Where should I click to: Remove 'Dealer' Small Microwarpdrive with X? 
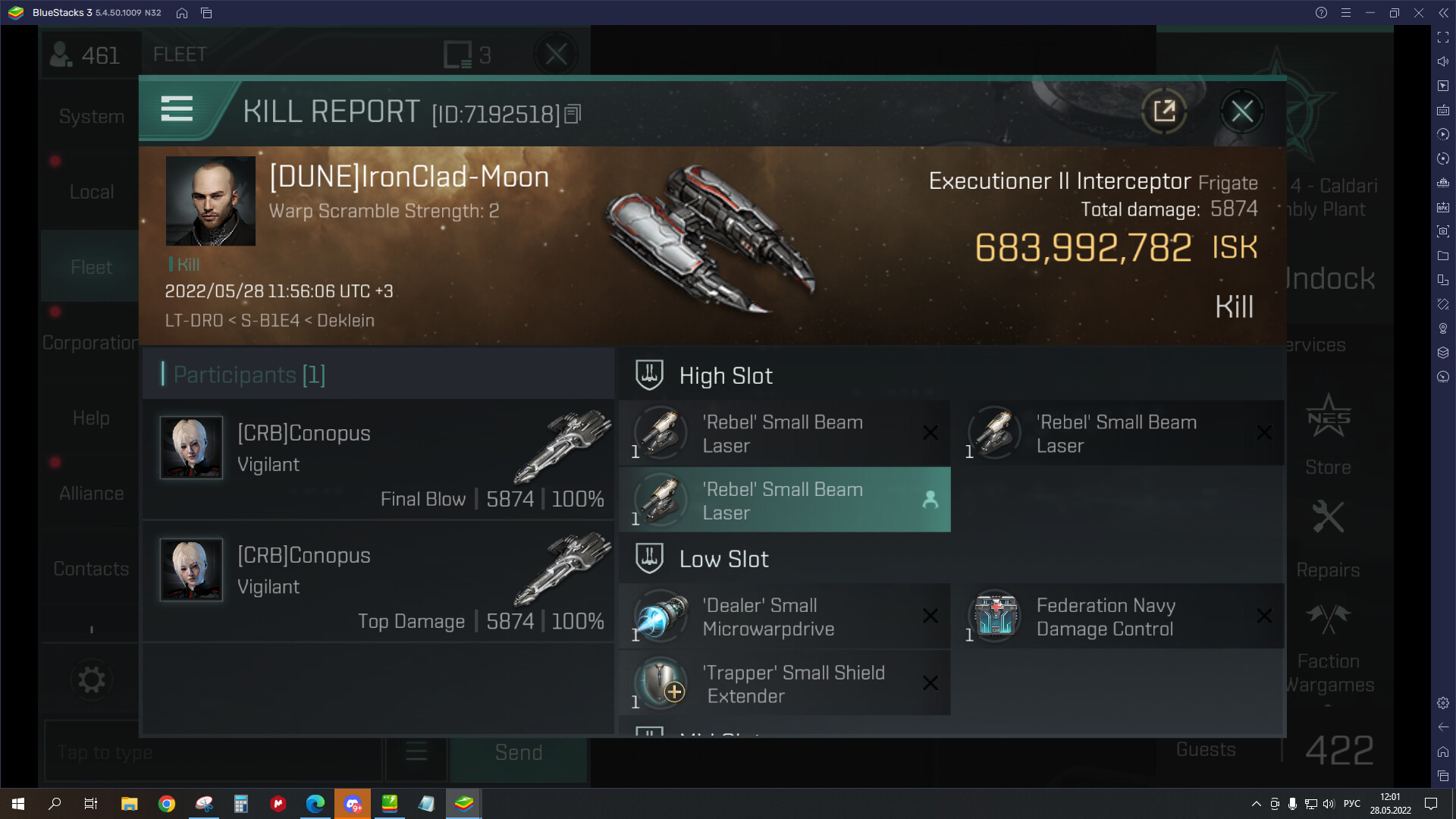[x=930, y=616]
